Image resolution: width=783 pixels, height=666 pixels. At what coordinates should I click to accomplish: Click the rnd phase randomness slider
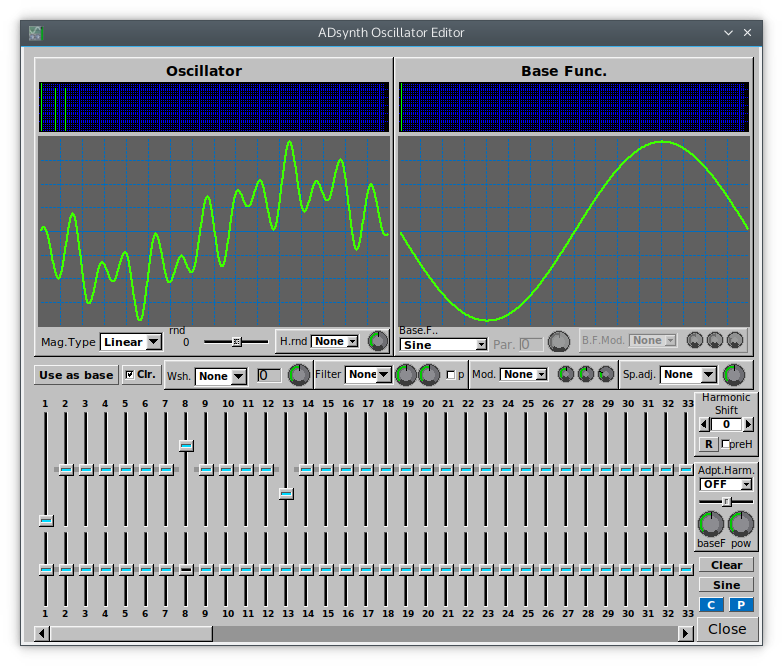(x=236, y=342)
